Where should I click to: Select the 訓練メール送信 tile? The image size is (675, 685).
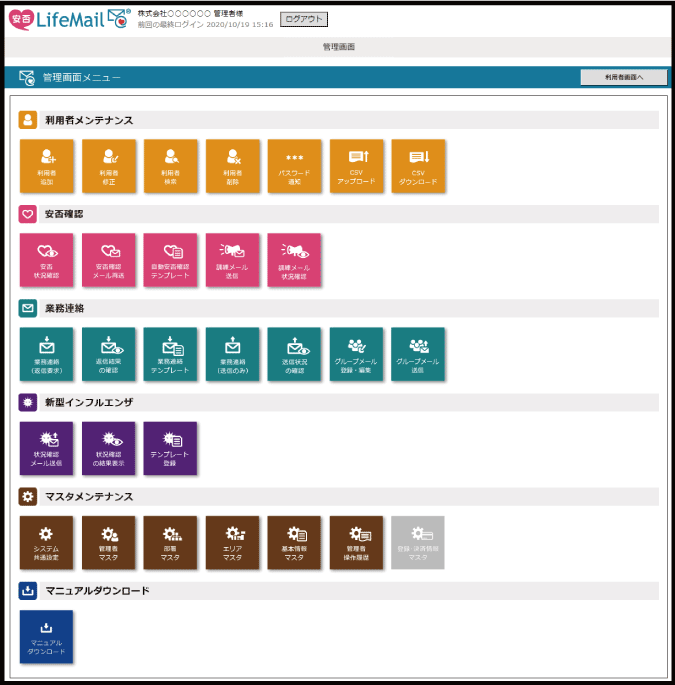click(232, 259)
